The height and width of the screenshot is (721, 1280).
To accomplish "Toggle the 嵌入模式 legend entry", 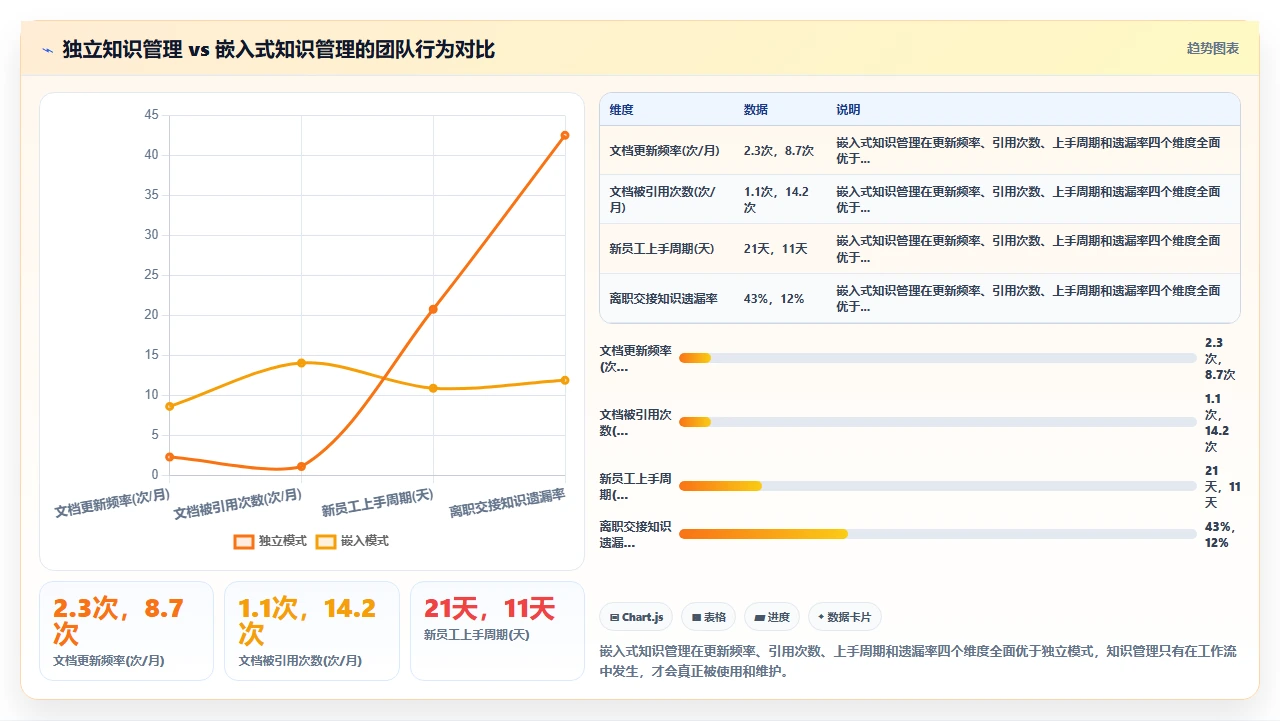I will (x=352, y=541).
